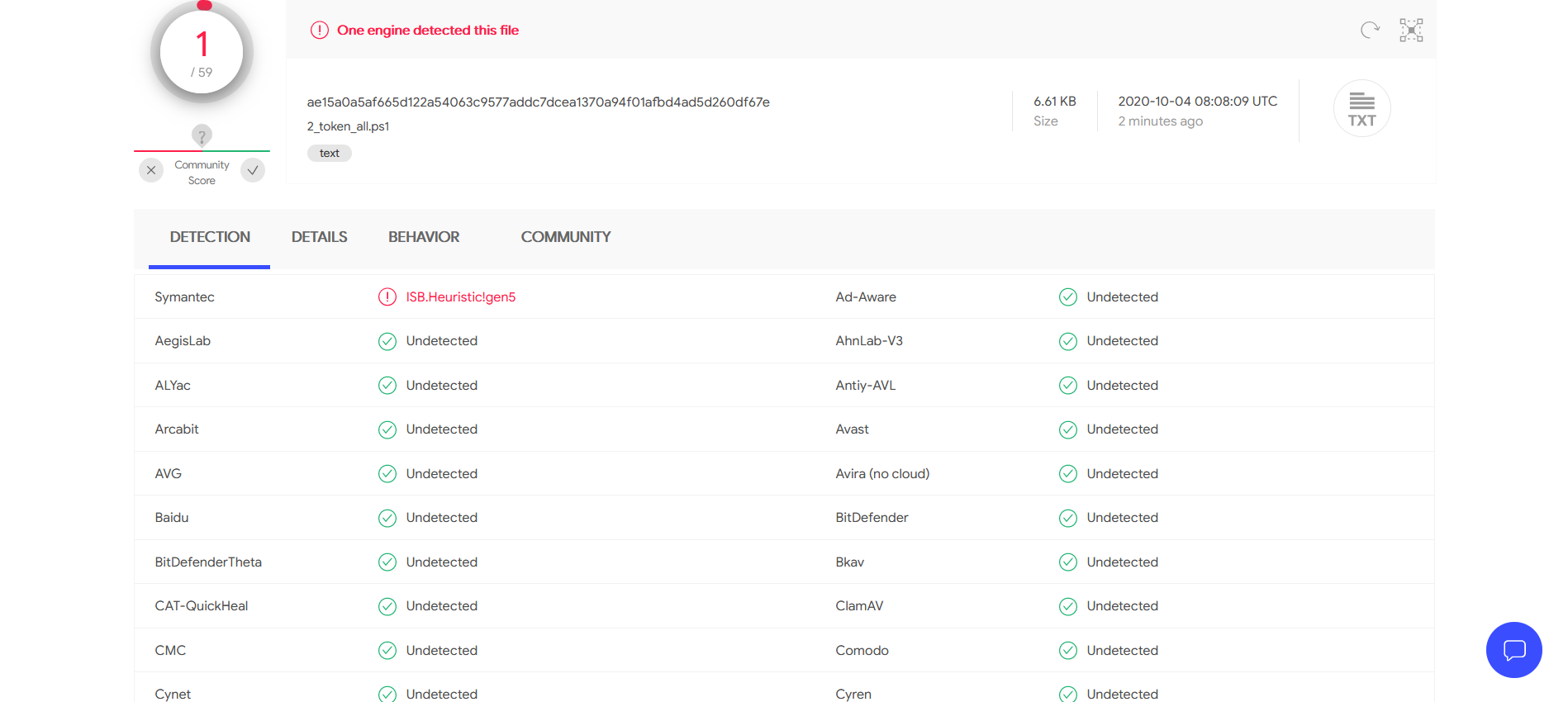Screen dimensions: 1568x702
Task: Click Ad-Aware's green check icon
Action: [1068, 297]
